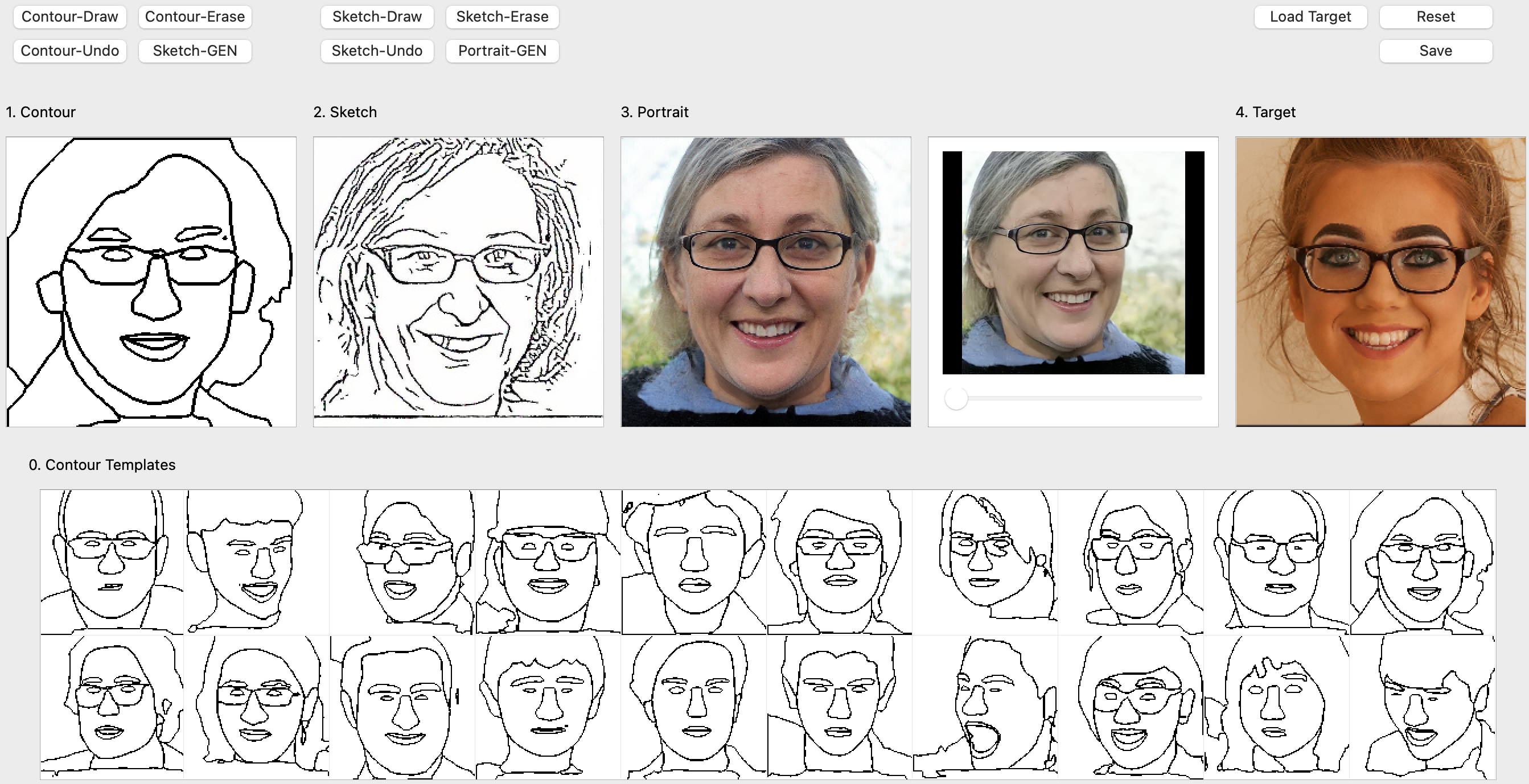Click the Contour-Draw button
The height and width of the screenshot is (784, 1529).
[x=69, y=16]
